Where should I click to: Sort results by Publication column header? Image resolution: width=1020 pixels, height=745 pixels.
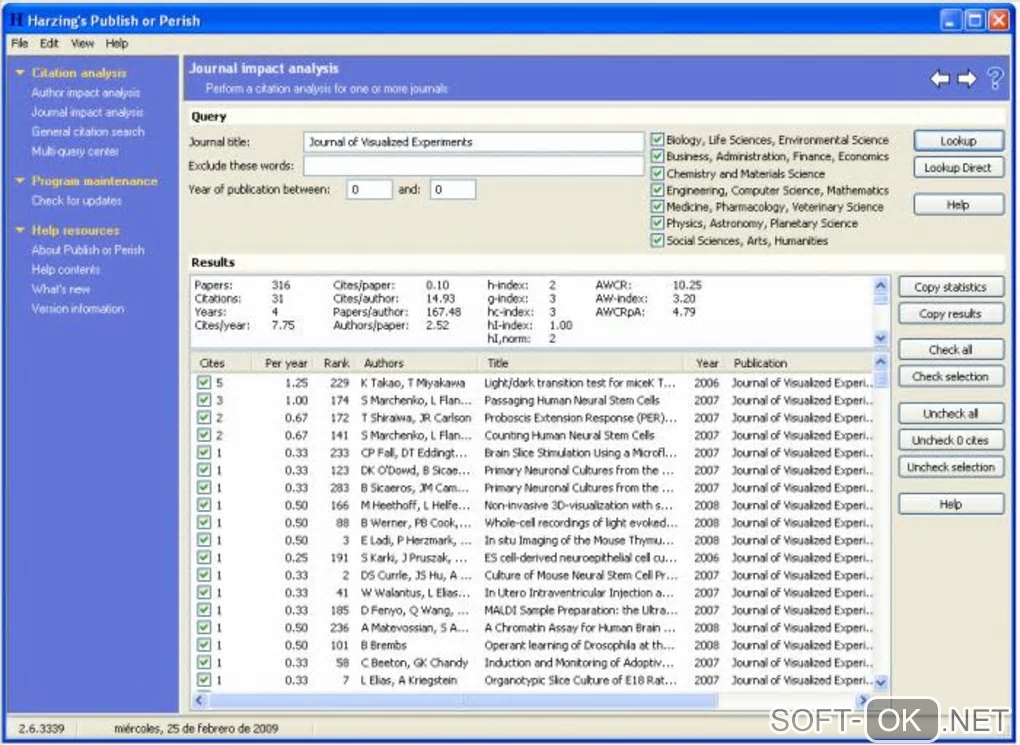(799, 363)
